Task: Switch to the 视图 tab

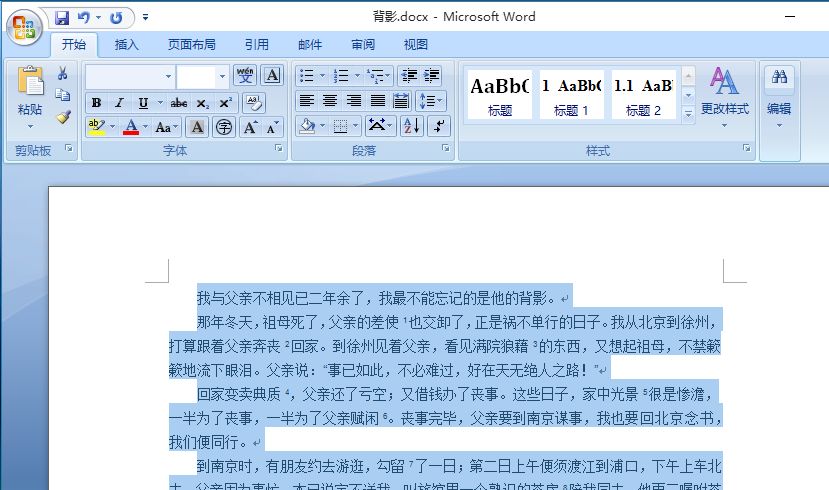Action: tap(416, 44)
